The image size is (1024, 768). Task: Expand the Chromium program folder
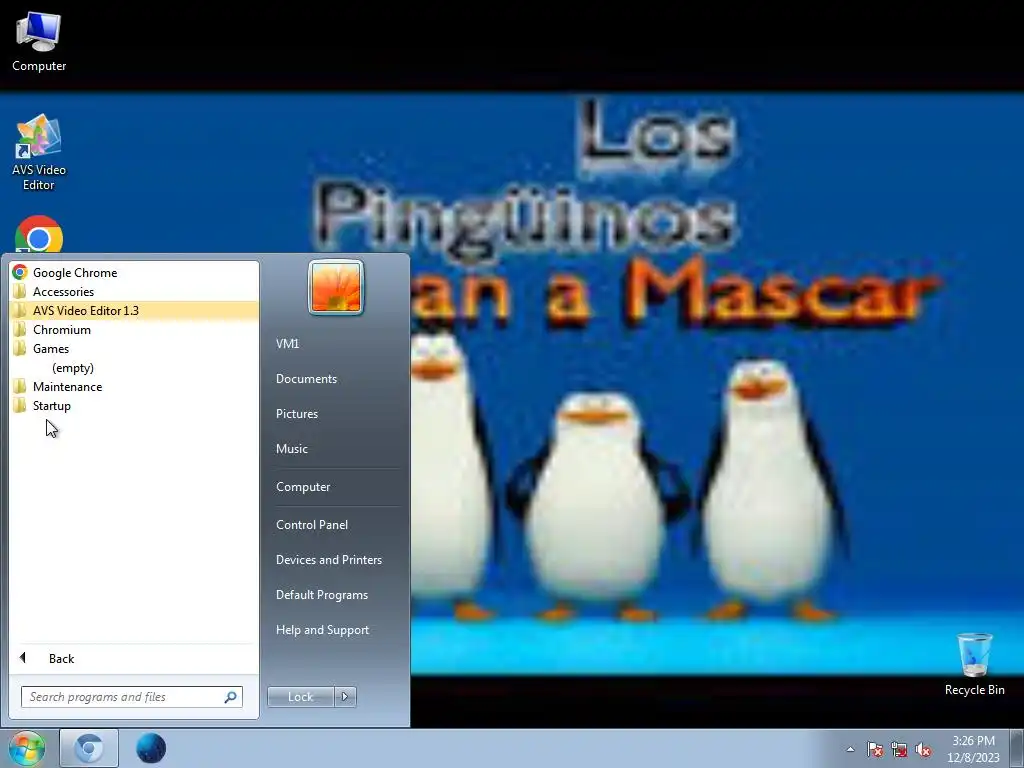coord(134,330)
